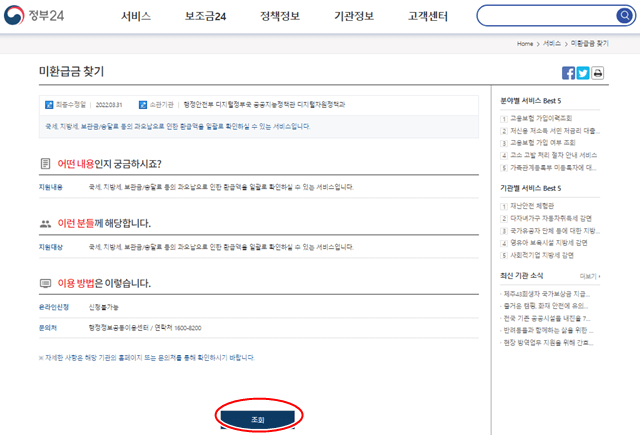Viewport: 640px width, 435px height.
Task: Click the 기관별 서비스 Best 5 heading
Action: (x=531, y=188)
